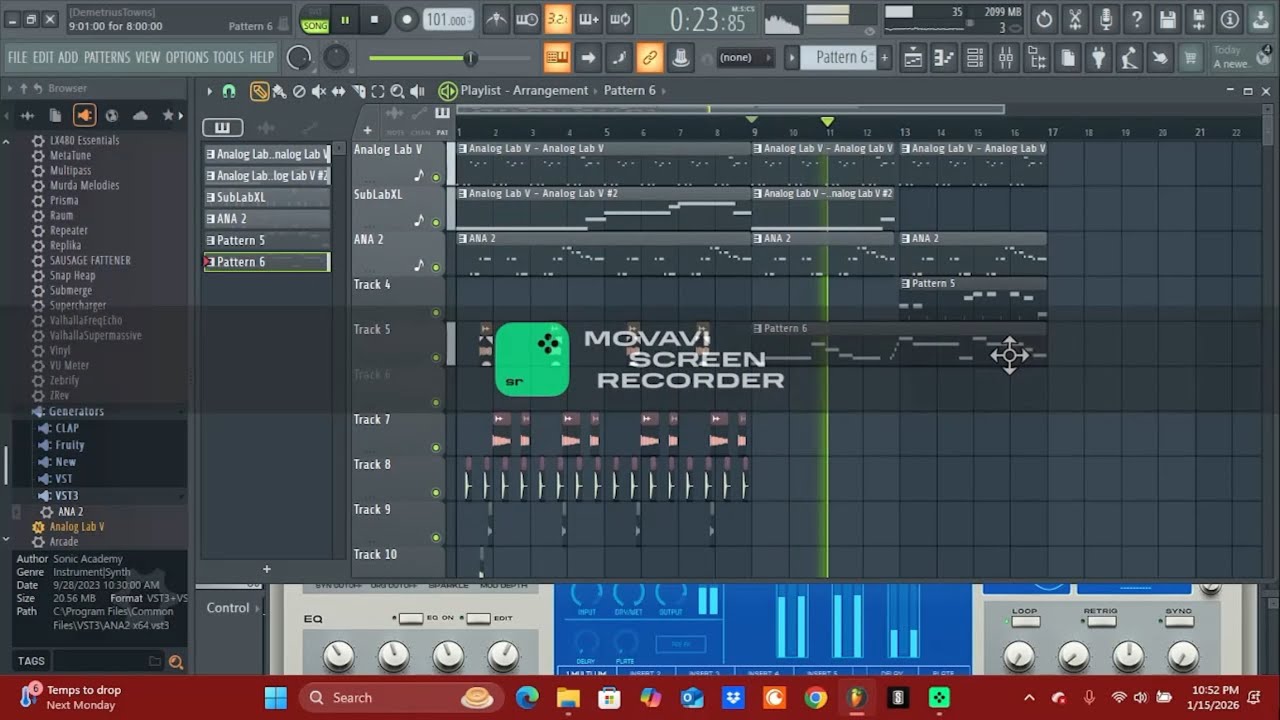Select the playlist Paint brush tool
1280x720 pixels.
pyautogui.click(x=279, y=91)
